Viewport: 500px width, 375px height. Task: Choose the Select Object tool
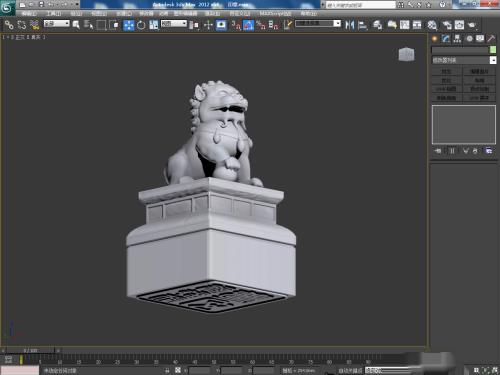(x=76, y=25)
